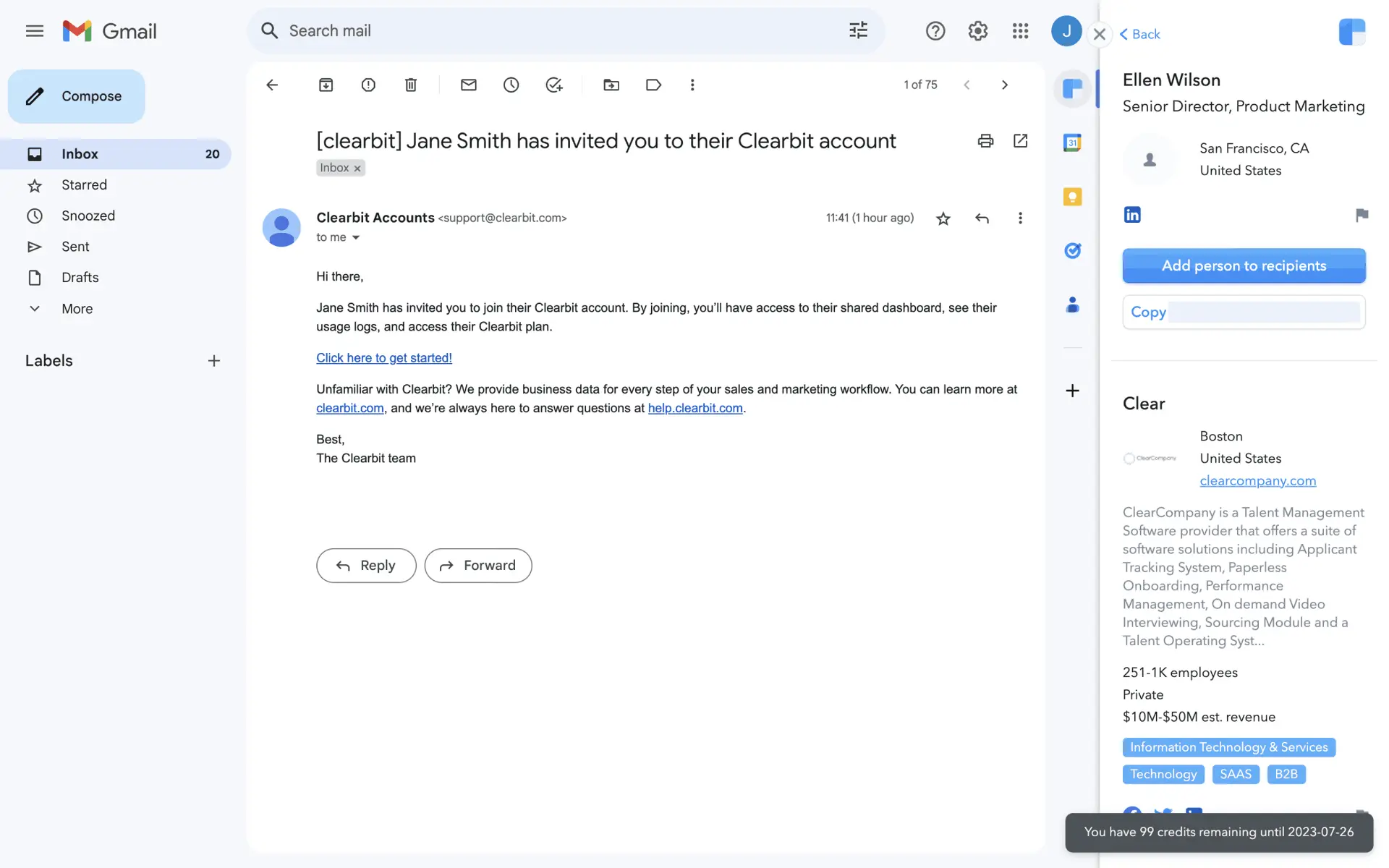Go to the Starred folder
Image resolution: width=1389 pixels, height=868 pixels.
coord(84,185)
